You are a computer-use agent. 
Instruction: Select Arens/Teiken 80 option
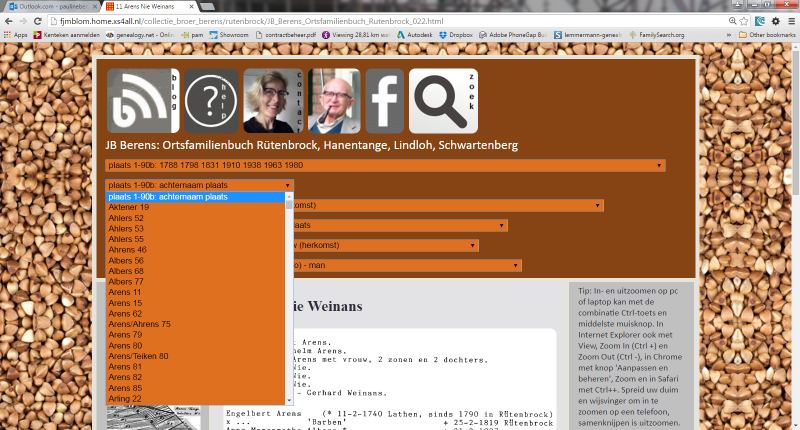tap(195, 356)
